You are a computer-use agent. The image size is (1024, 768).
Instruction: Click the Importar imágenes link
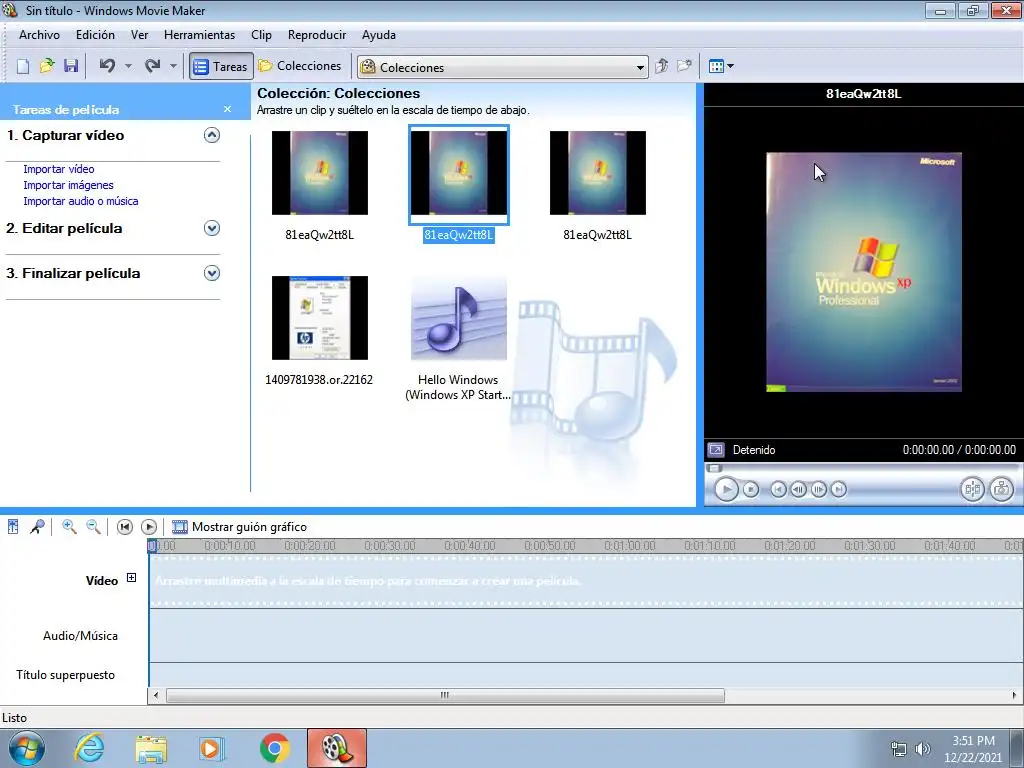click(69, 185)
